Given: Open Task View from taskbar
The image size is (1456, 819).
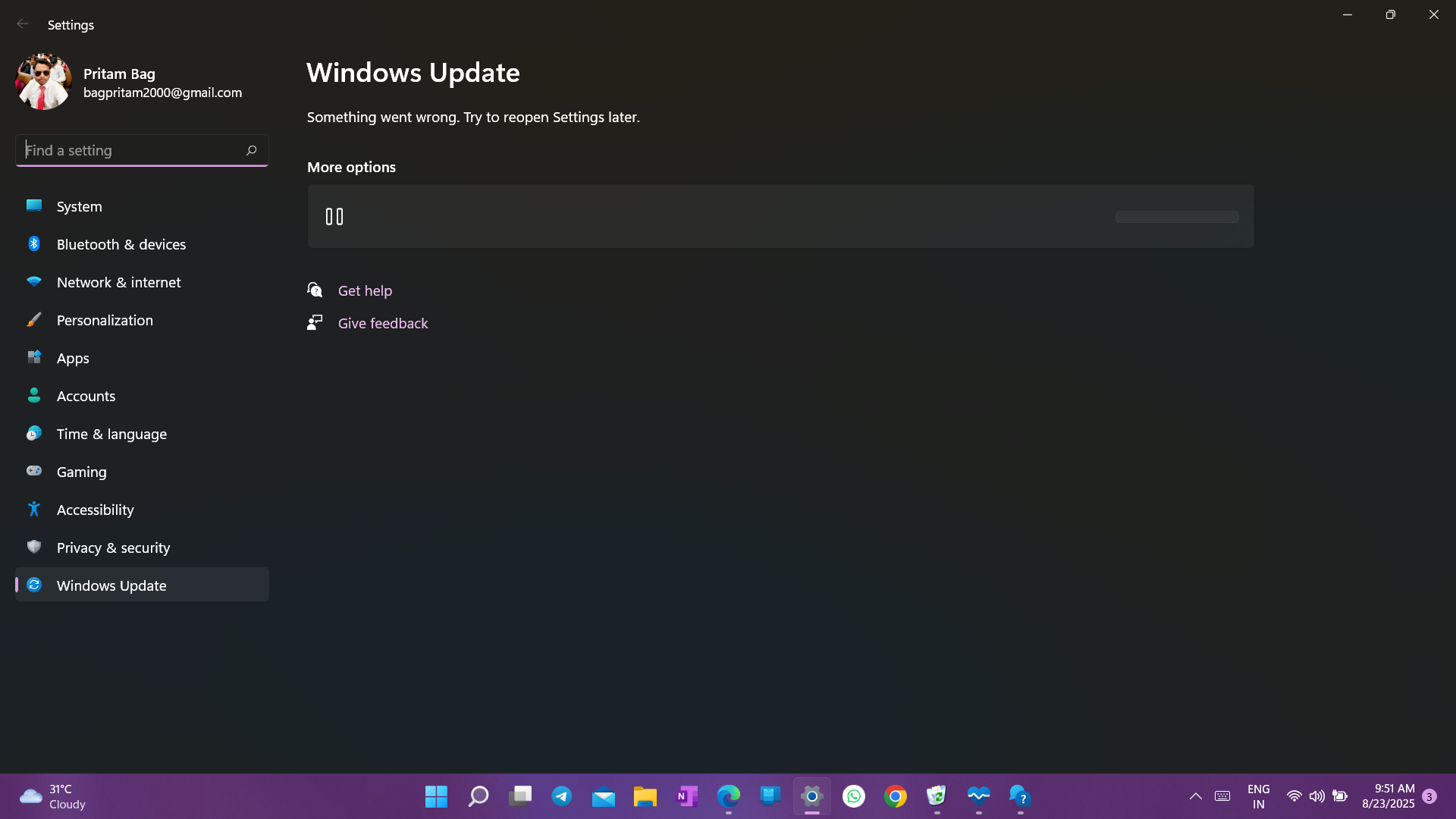Looking at the screenshot, I should point(519,796).
